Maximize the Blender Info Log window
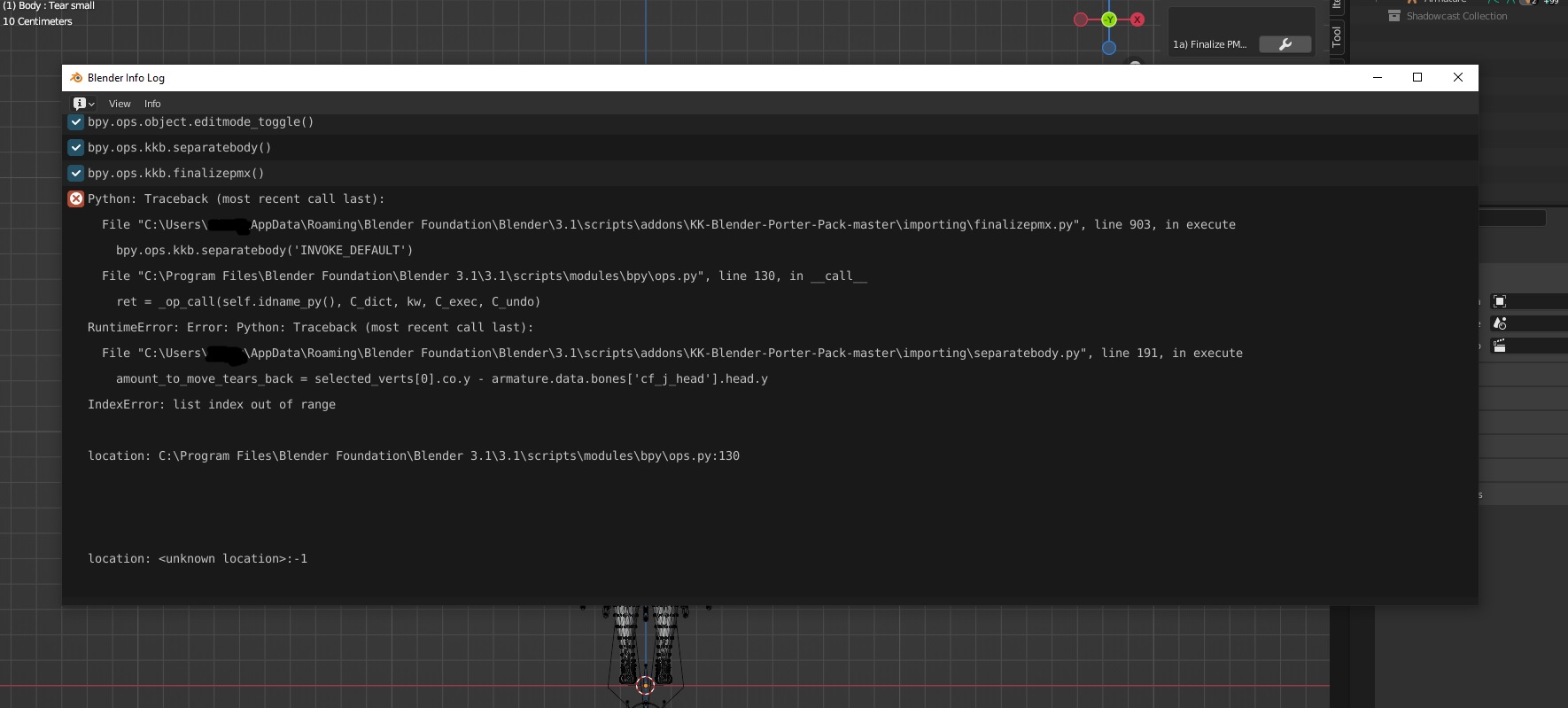 point(1417,78)
